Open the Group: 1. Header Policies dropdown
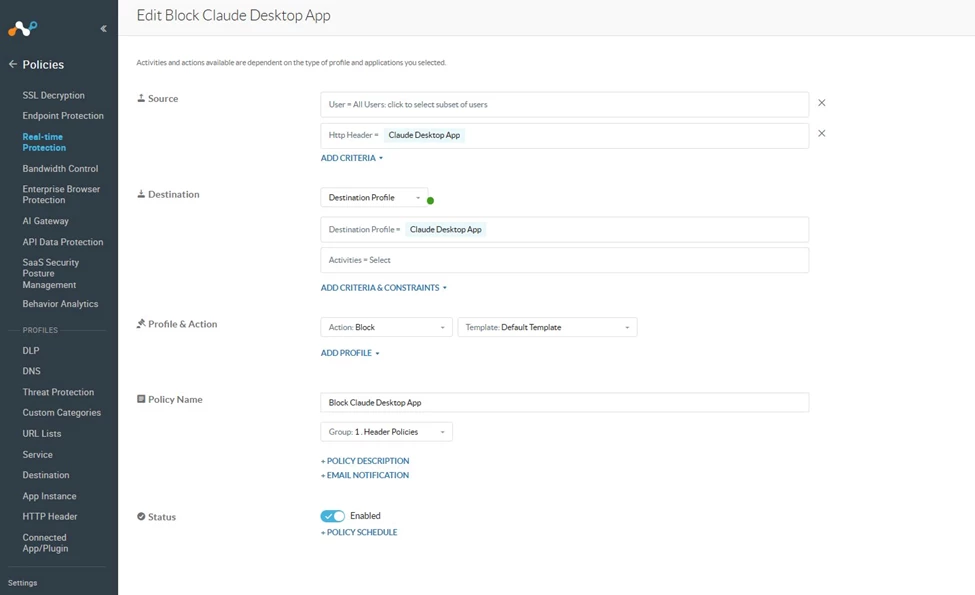Screen dimensions: 975x595 pos(387,431)
